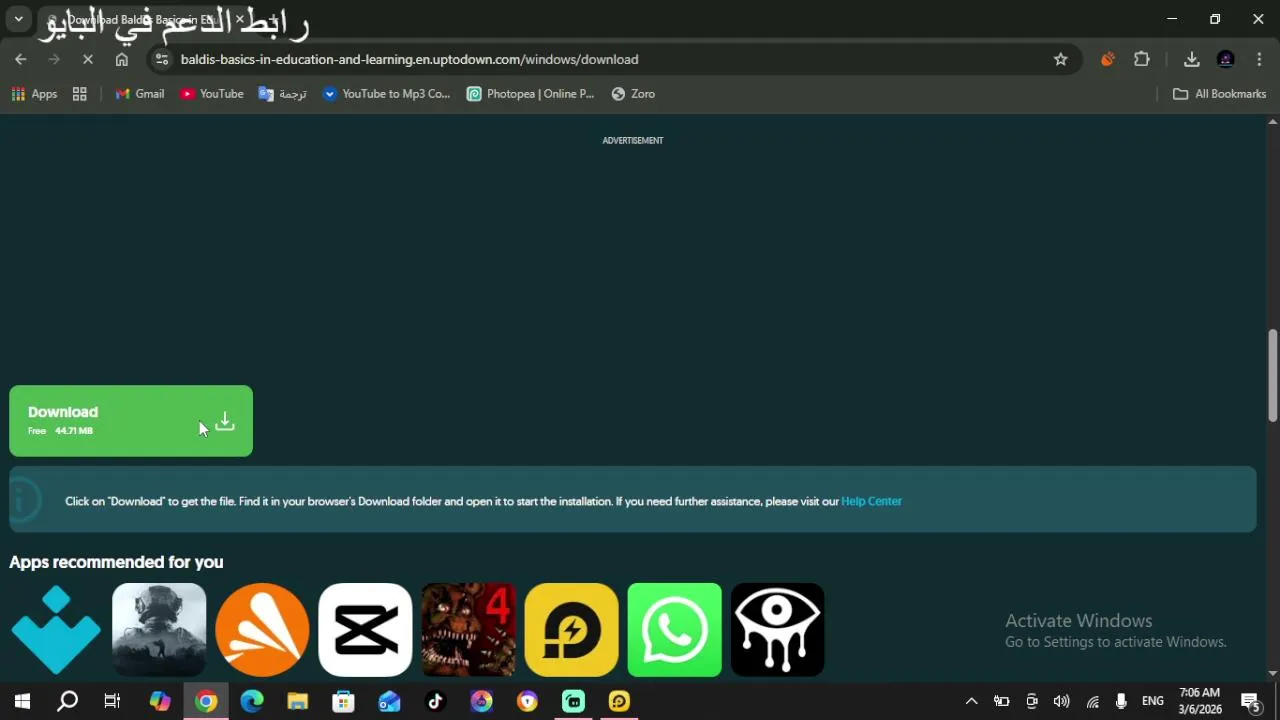Click the page vertical scrollbar thumb

point(1273,375)
